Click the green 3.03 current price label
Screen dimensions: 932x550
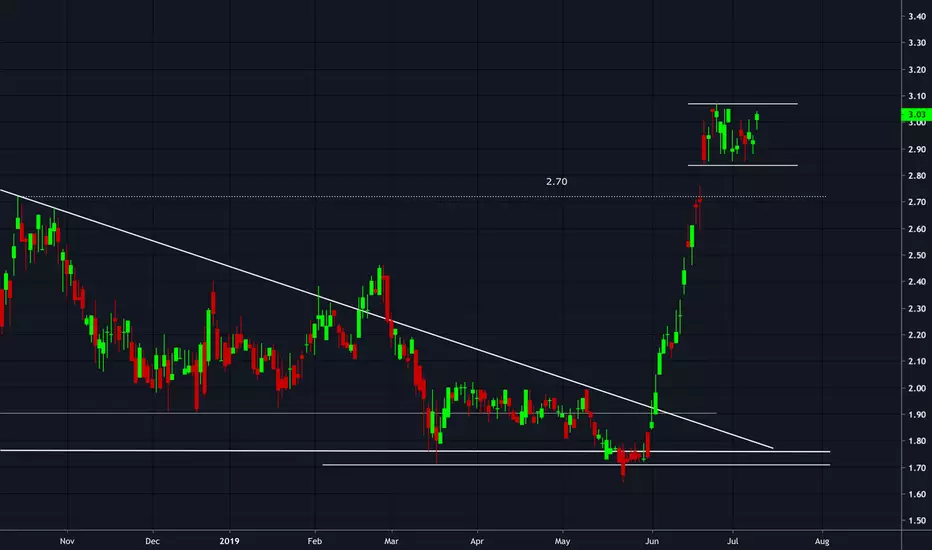[x=916, y=114]
